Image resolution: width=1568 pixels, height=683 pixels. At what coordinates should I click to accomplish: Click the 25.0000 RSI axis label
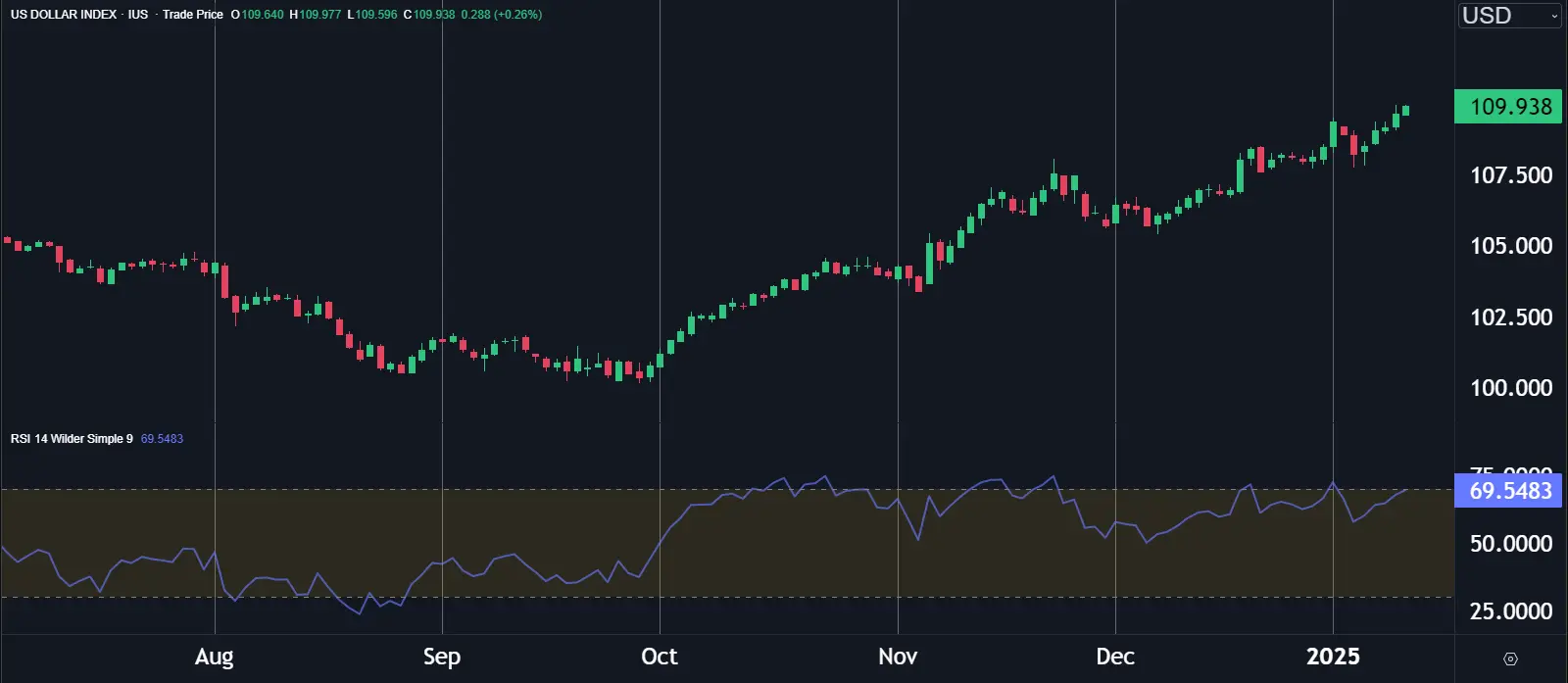[x=1511, y=611]
